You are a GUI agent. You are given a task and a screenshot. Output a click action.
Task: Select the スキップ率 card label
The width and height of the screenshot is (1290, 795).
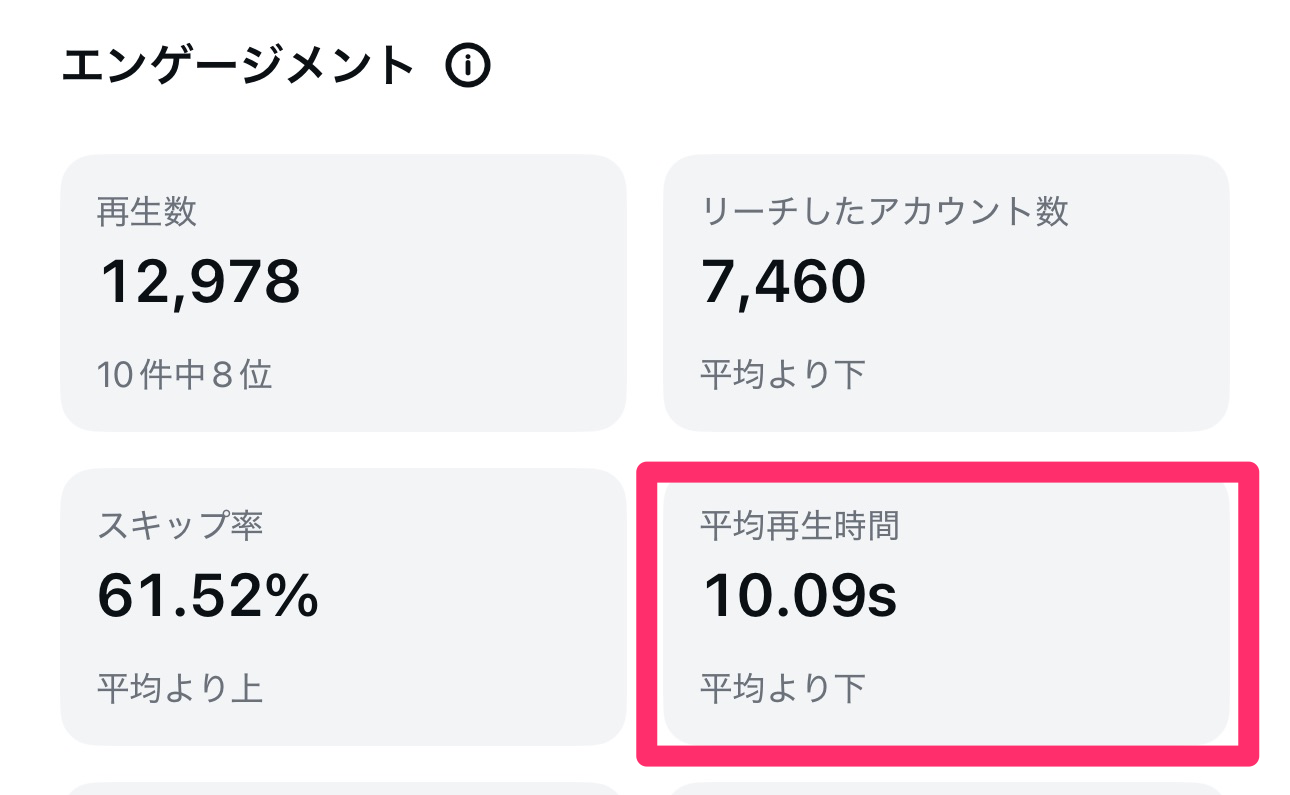click(180, 526)
